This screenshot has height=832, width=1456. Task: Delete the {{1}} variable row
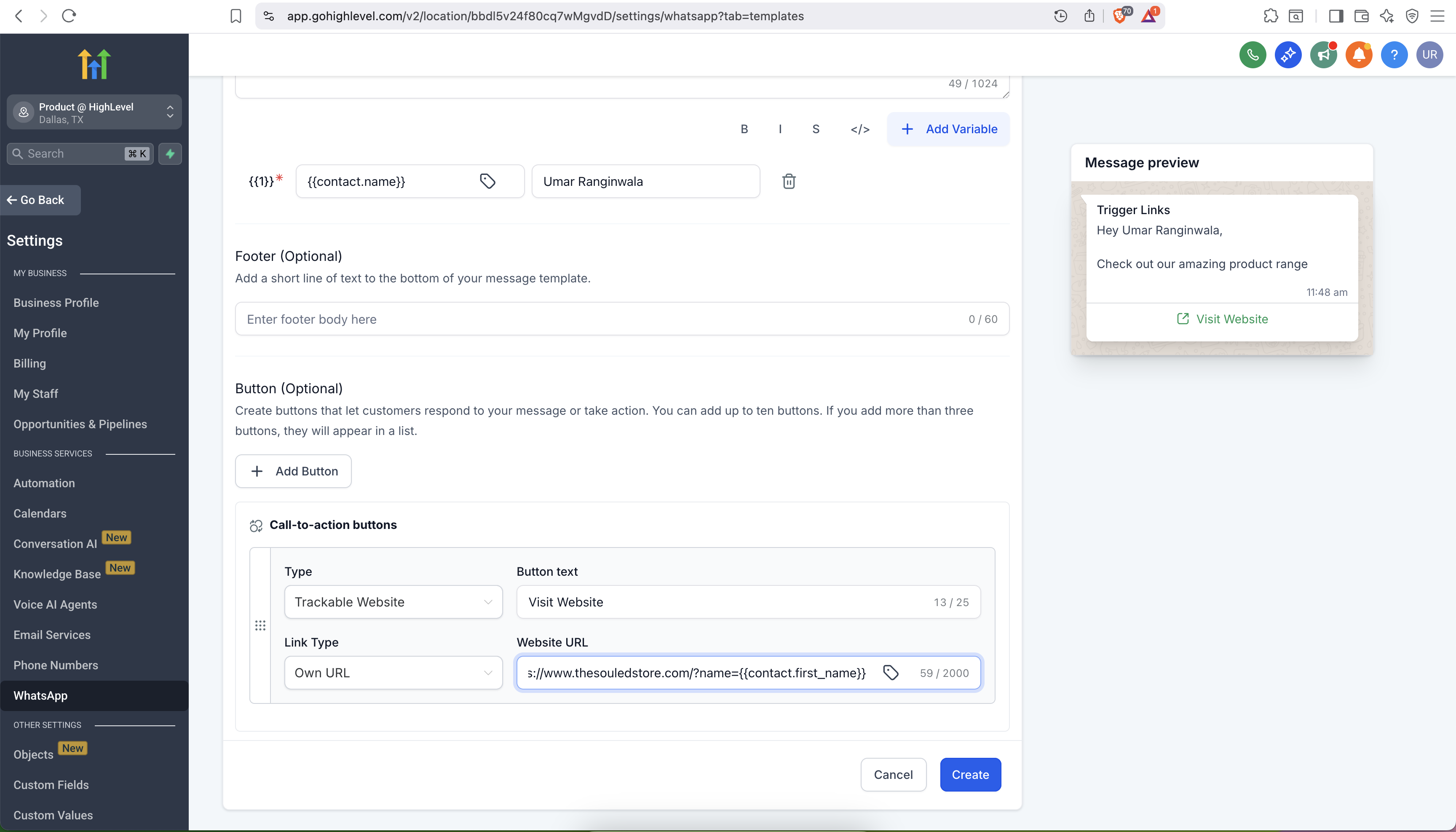(x=788, y=181)
